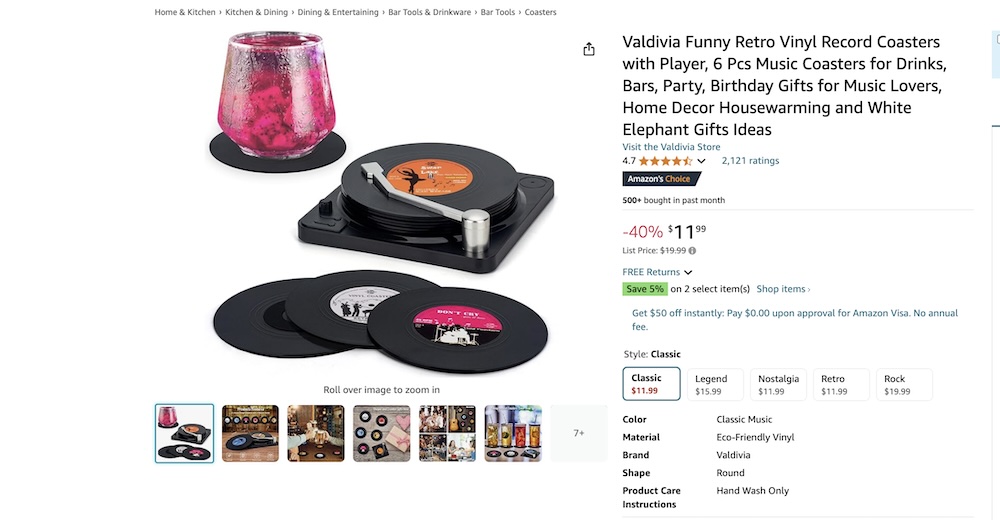Open the rating breakdown chevron
Image resolution: width=1000 pixels, height=520 pixels.
coord(701,161)
